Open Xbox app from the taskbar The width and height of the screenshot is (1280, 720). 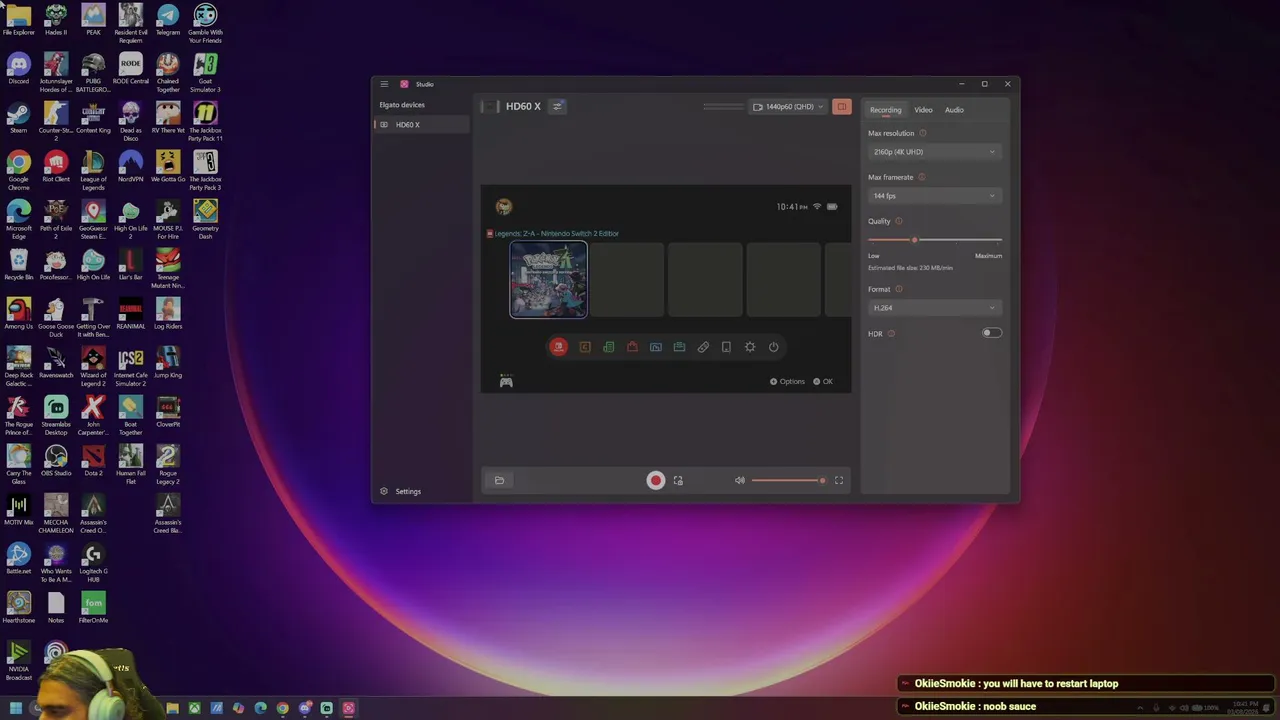(194, 709)
